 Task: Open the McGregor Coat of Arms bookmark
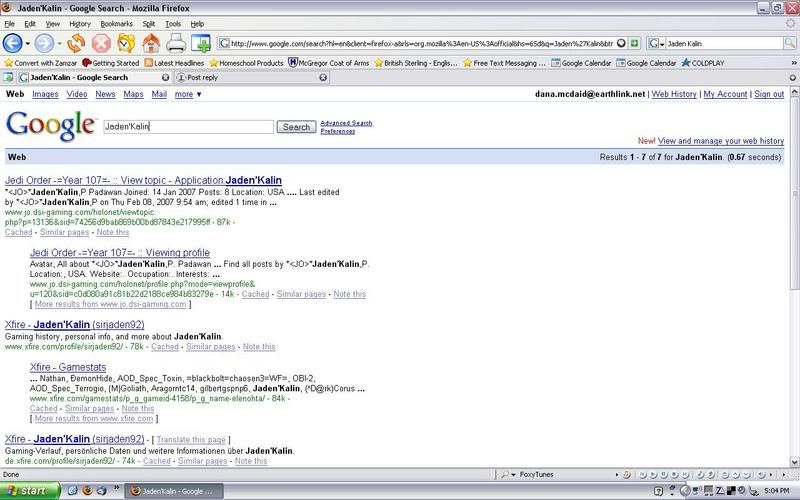pyautogui.click(x=329, y=63)
